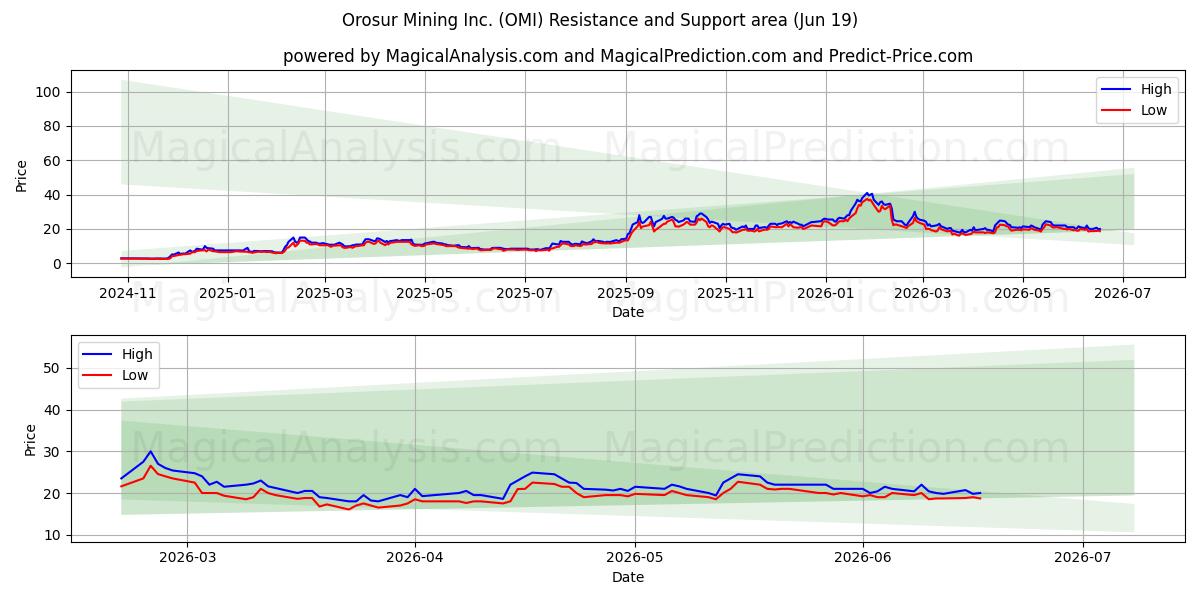Click the '2025-11' date tick label
Image resolution: width=1200 pixels, height=600 pixels.
tap(725, 295)
